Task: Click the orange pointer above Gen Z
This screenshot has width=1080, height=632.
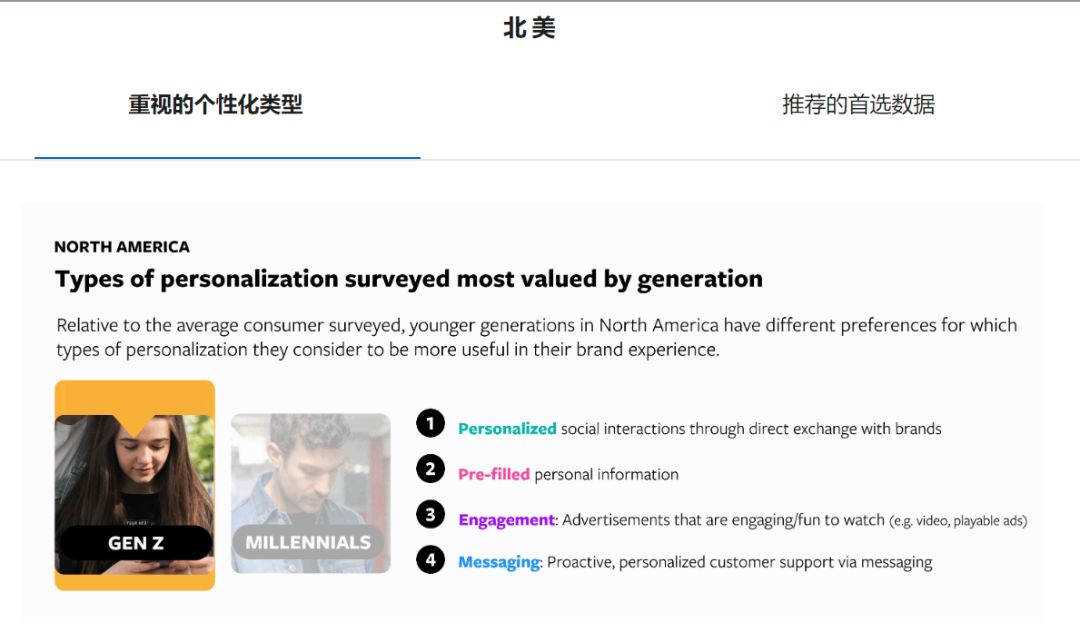Action: (134, 423)
